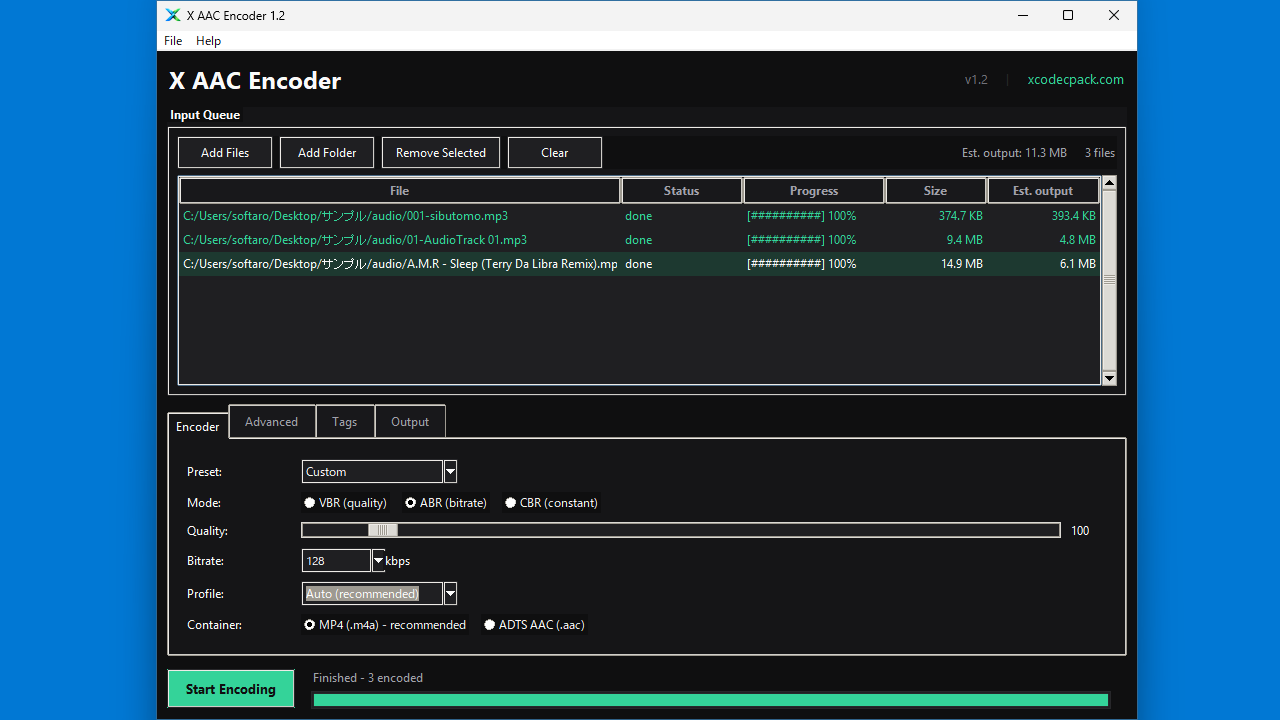Clear the input queue
The width and height of the screenshot is (1280, 720).
[555, 153]
